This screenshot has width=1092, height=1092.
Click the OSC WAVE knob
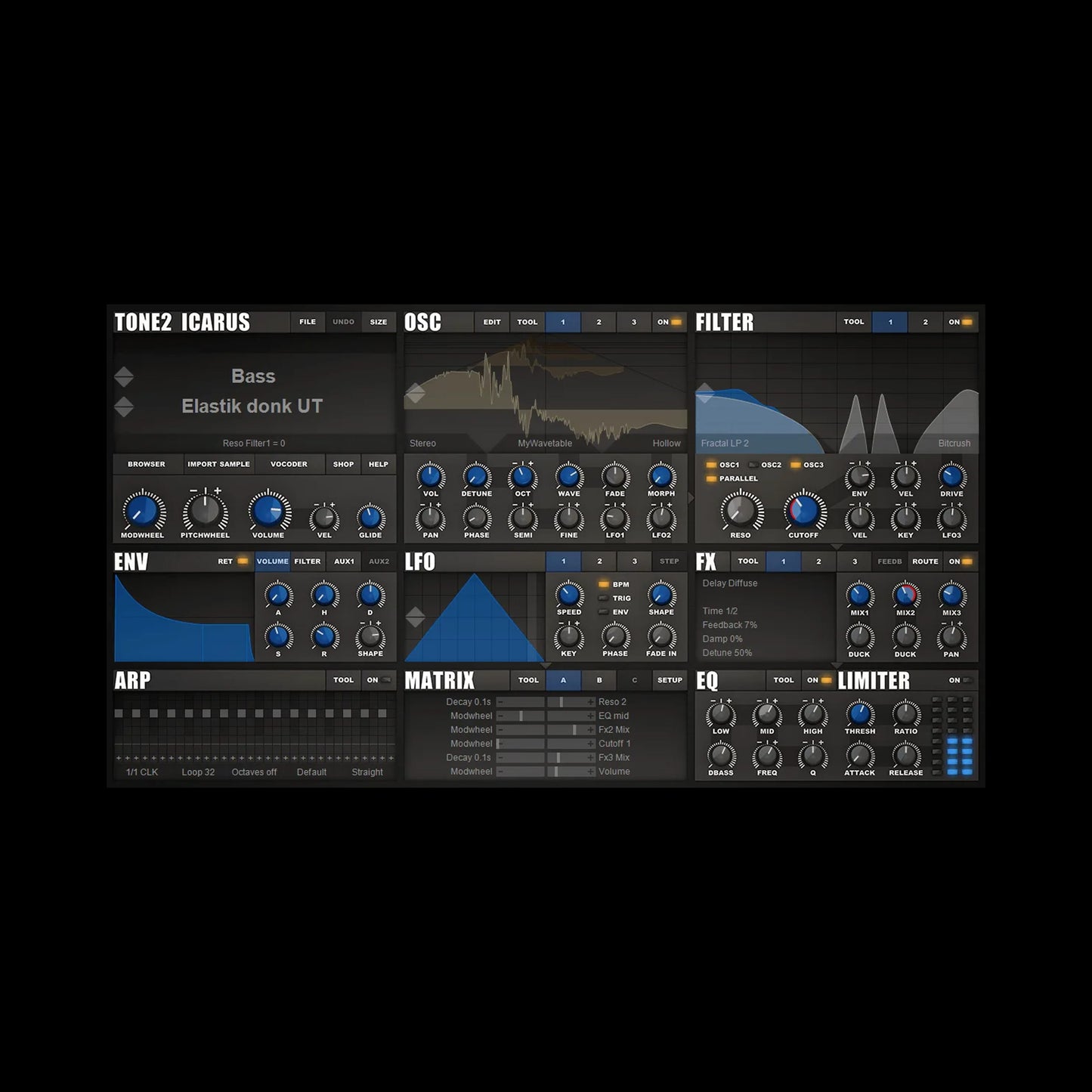click(x=569, y=477)
